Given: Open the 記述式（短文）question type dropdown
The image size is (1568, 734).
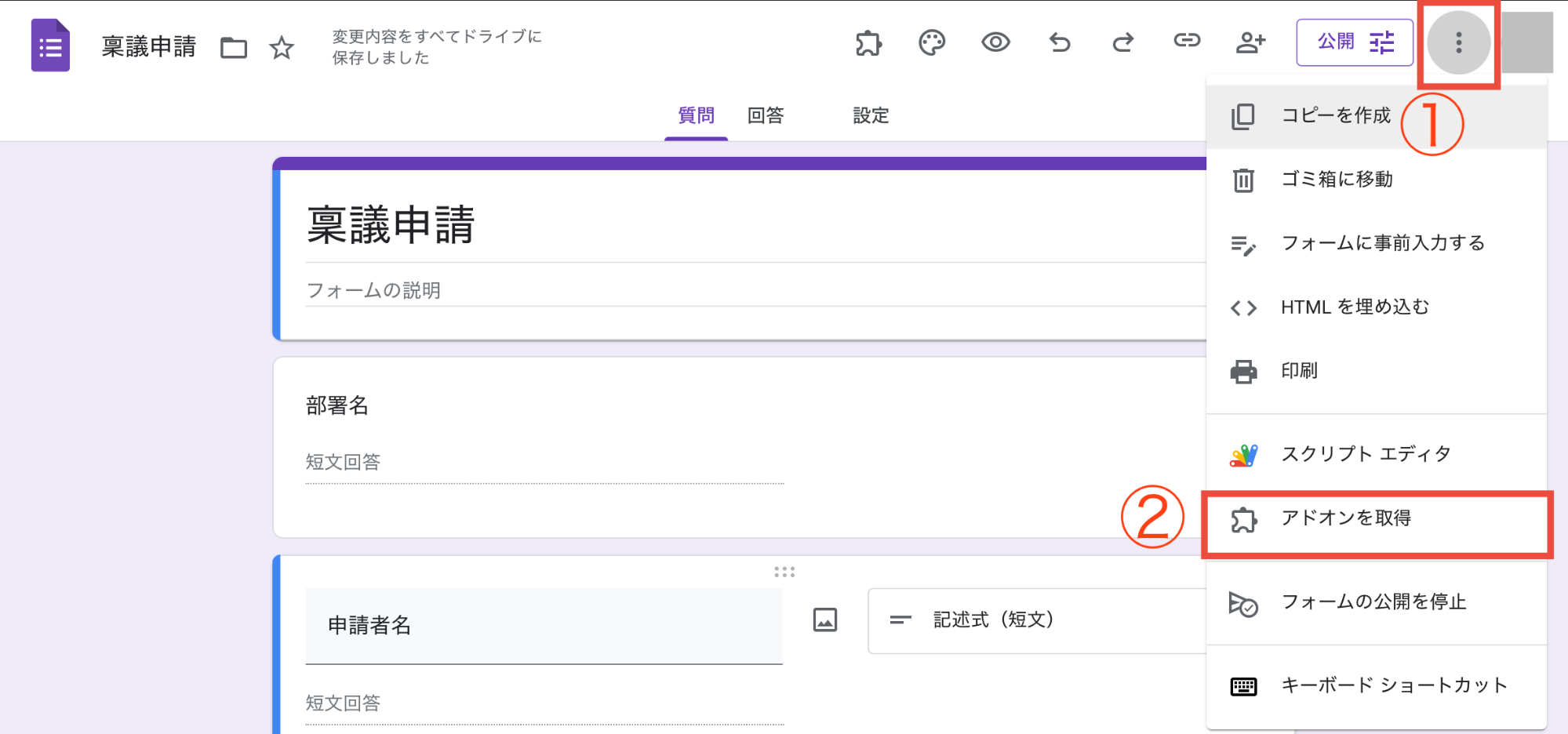Looking at the screenshot, I should (x=1037, y=620).
